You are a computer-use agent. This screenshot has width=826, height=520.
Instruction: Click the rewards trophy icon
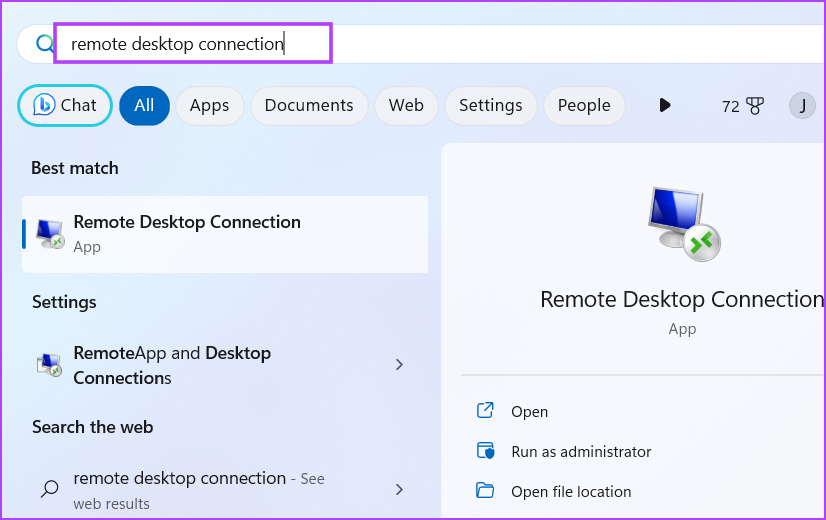(755, 106)
